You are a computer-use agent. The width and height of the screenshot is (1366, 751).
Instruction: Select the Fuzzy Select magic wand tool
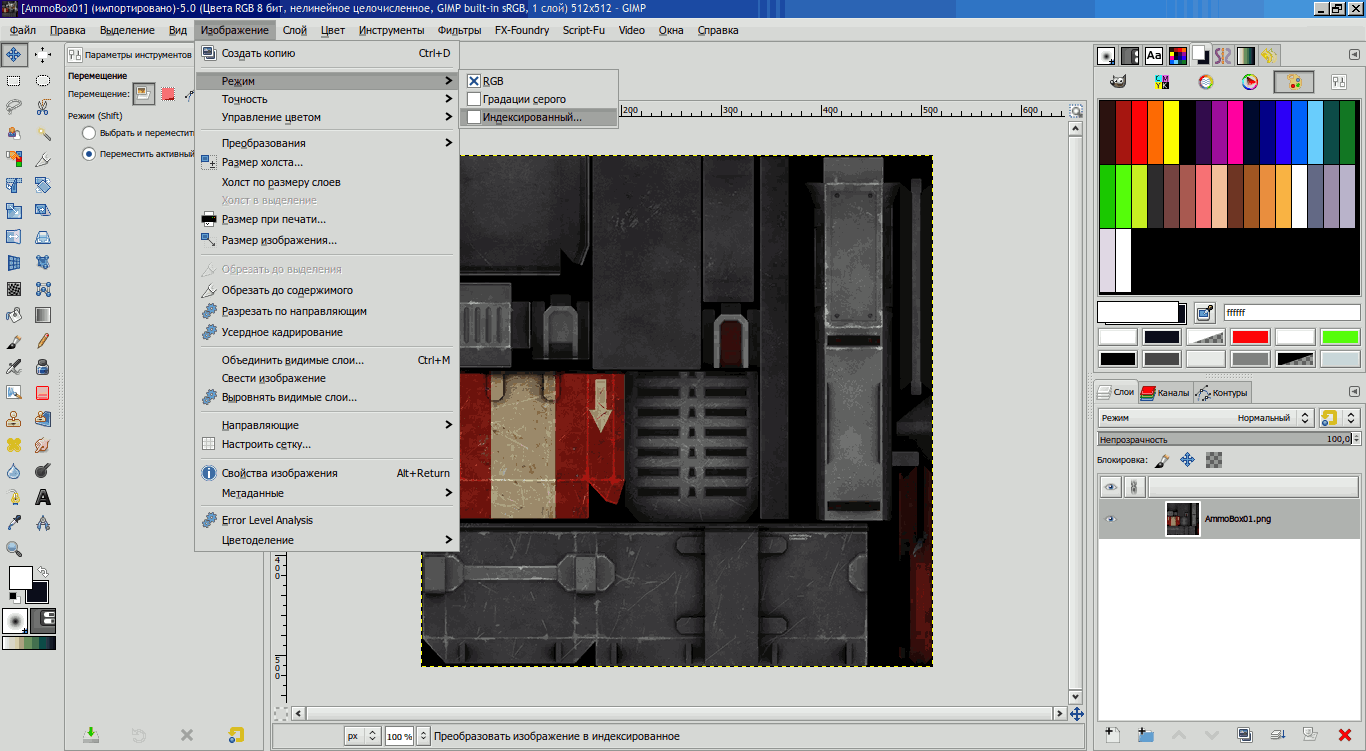43,133
